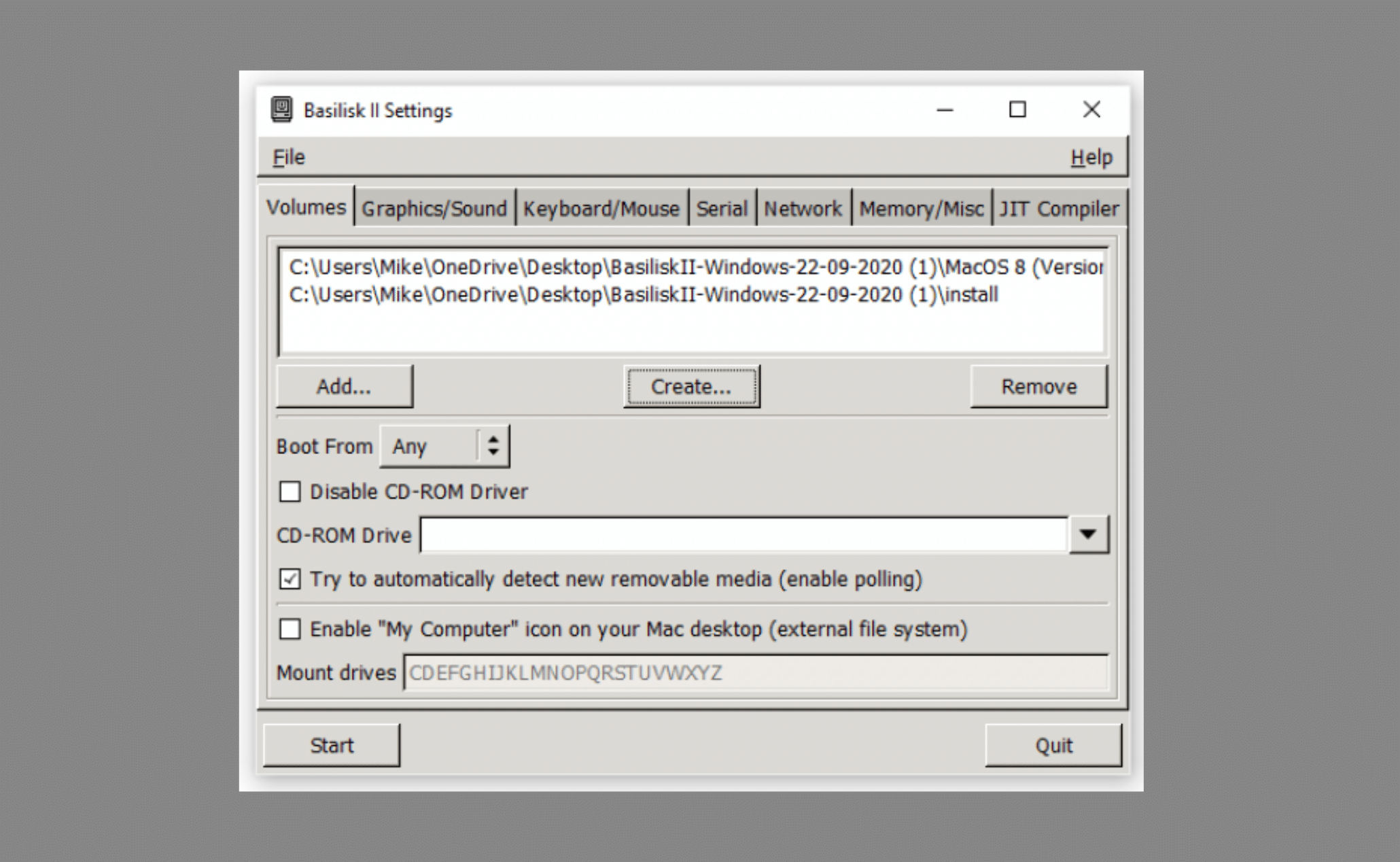Viewport: 1400px width, 862px height.
Task: Switch to the Graphics/Sound tab
Action: [x=434, y=208]
